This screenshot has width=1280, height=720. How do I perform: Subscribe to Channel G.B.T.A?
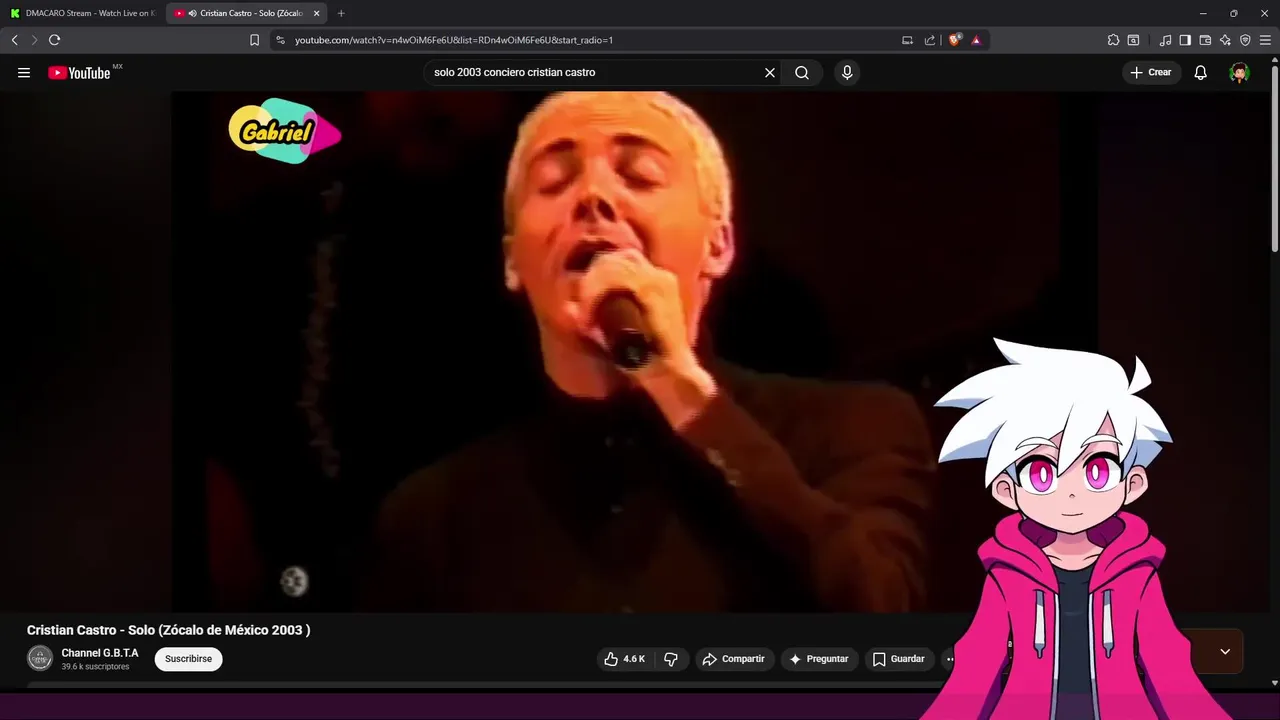[x=188, y=659]
